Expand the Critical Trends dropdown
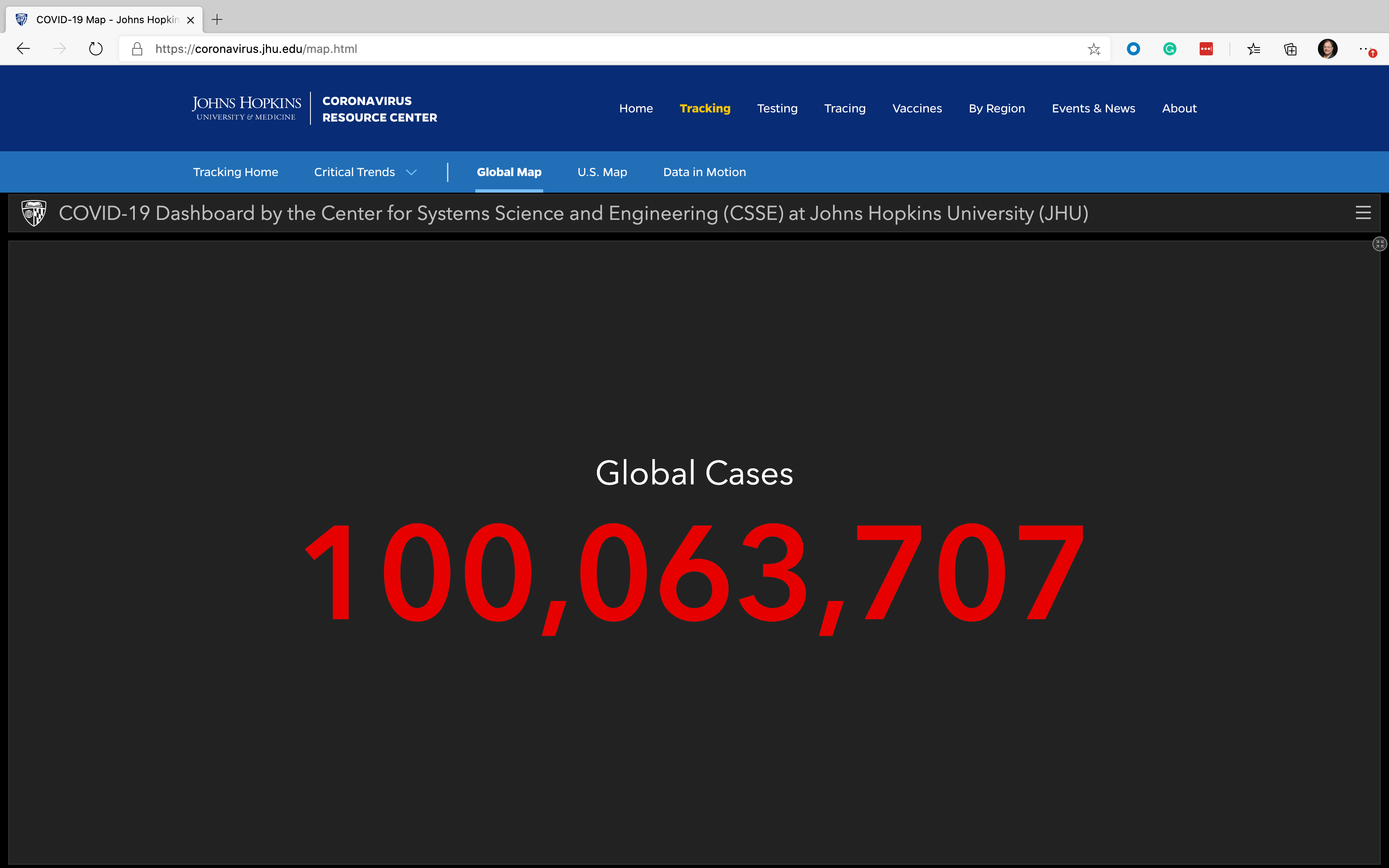The height and width of the screenshot is (868, 1389). click(x=365, y=172)
